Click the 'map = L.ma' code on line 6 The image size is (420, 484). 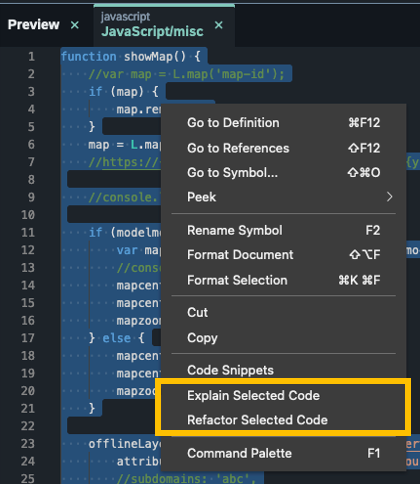[125, 145]
